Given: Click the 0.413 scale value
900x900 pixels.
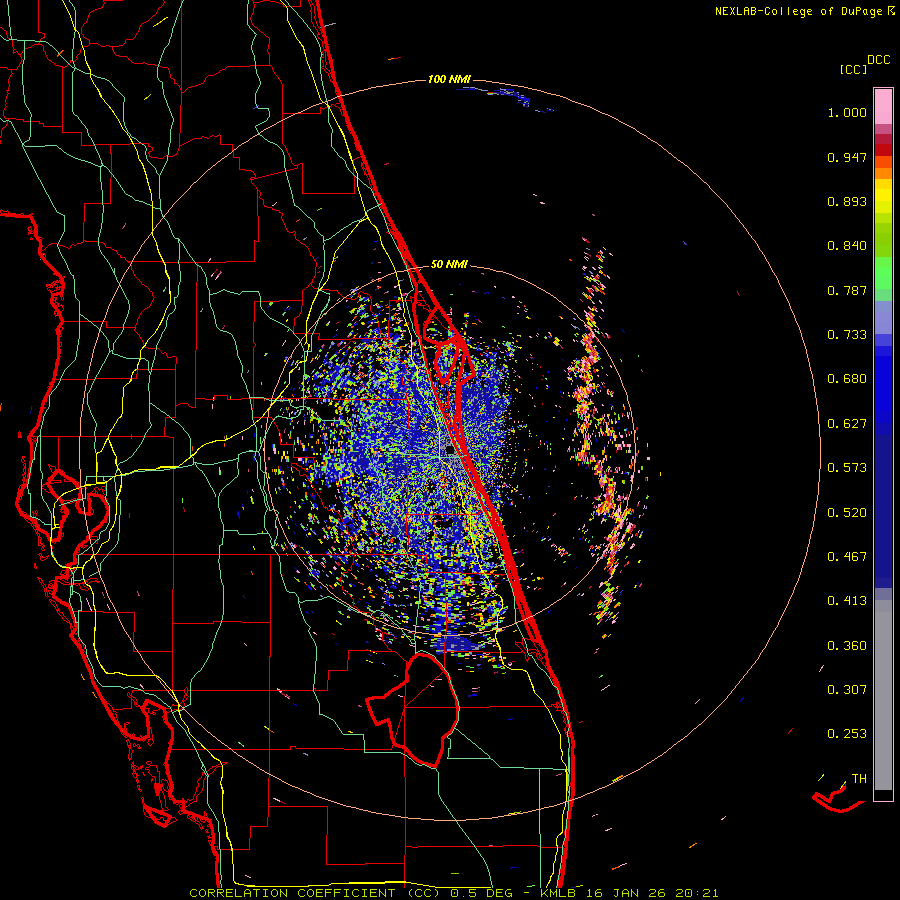Looking at the screenshot, I should click(x=847, y=601).
